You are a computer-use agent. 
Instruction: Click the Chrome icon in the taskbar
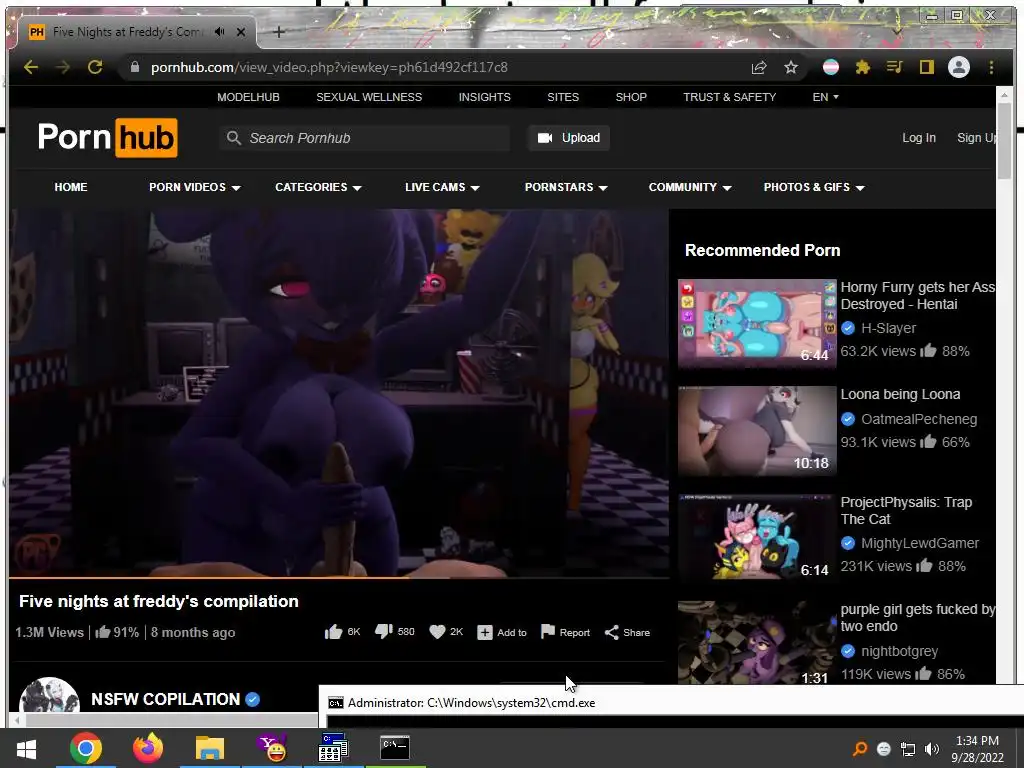click(86, 748)
